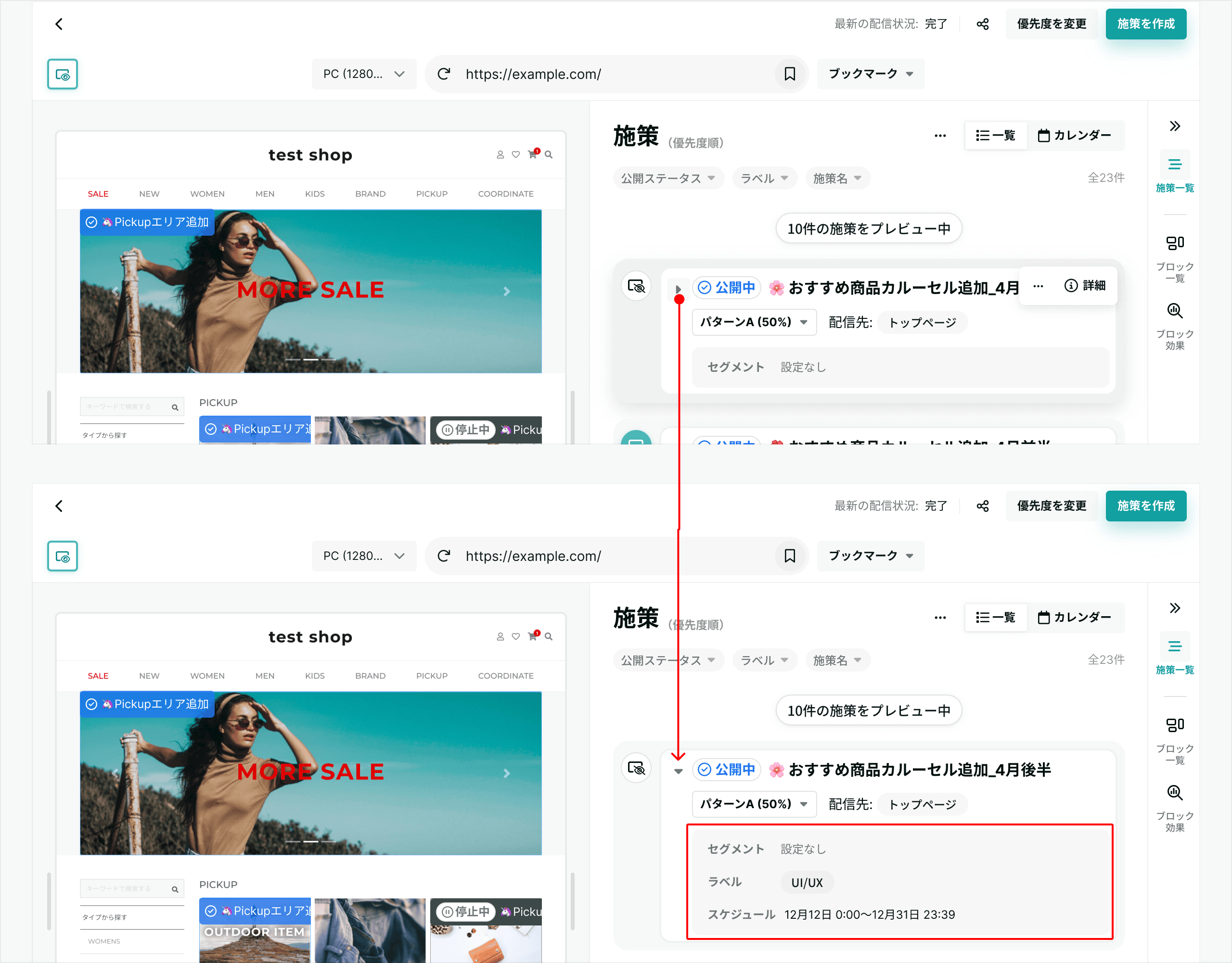
Task: Click 優先度を変更 button in bottom panel
Action: (1052, 506)
